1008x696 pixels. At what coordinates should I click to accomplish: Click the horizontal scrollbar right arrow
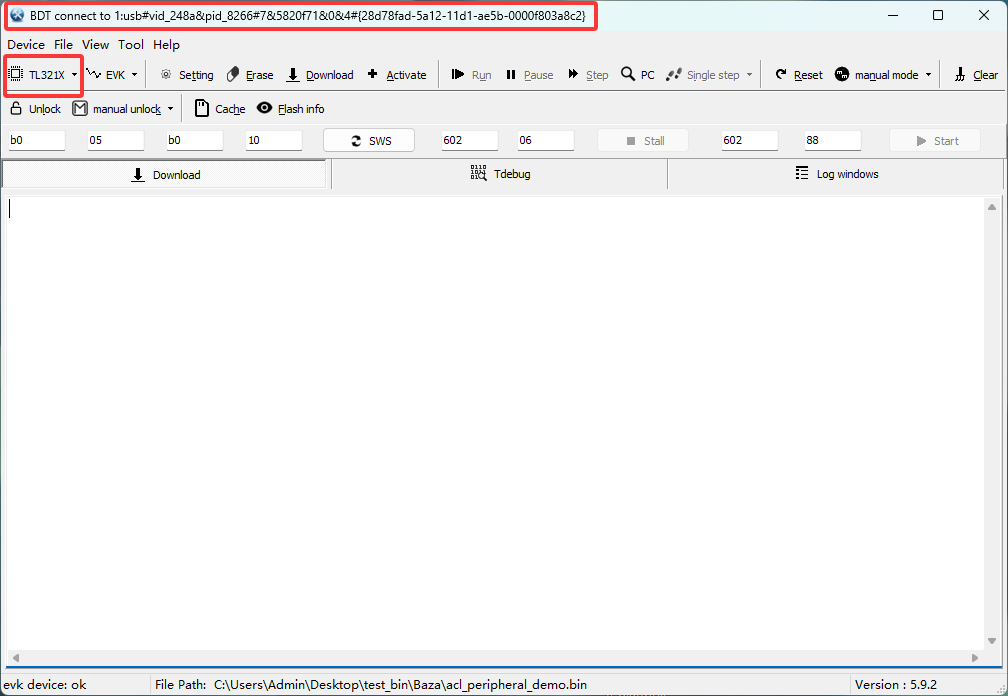tap(975, 657)
